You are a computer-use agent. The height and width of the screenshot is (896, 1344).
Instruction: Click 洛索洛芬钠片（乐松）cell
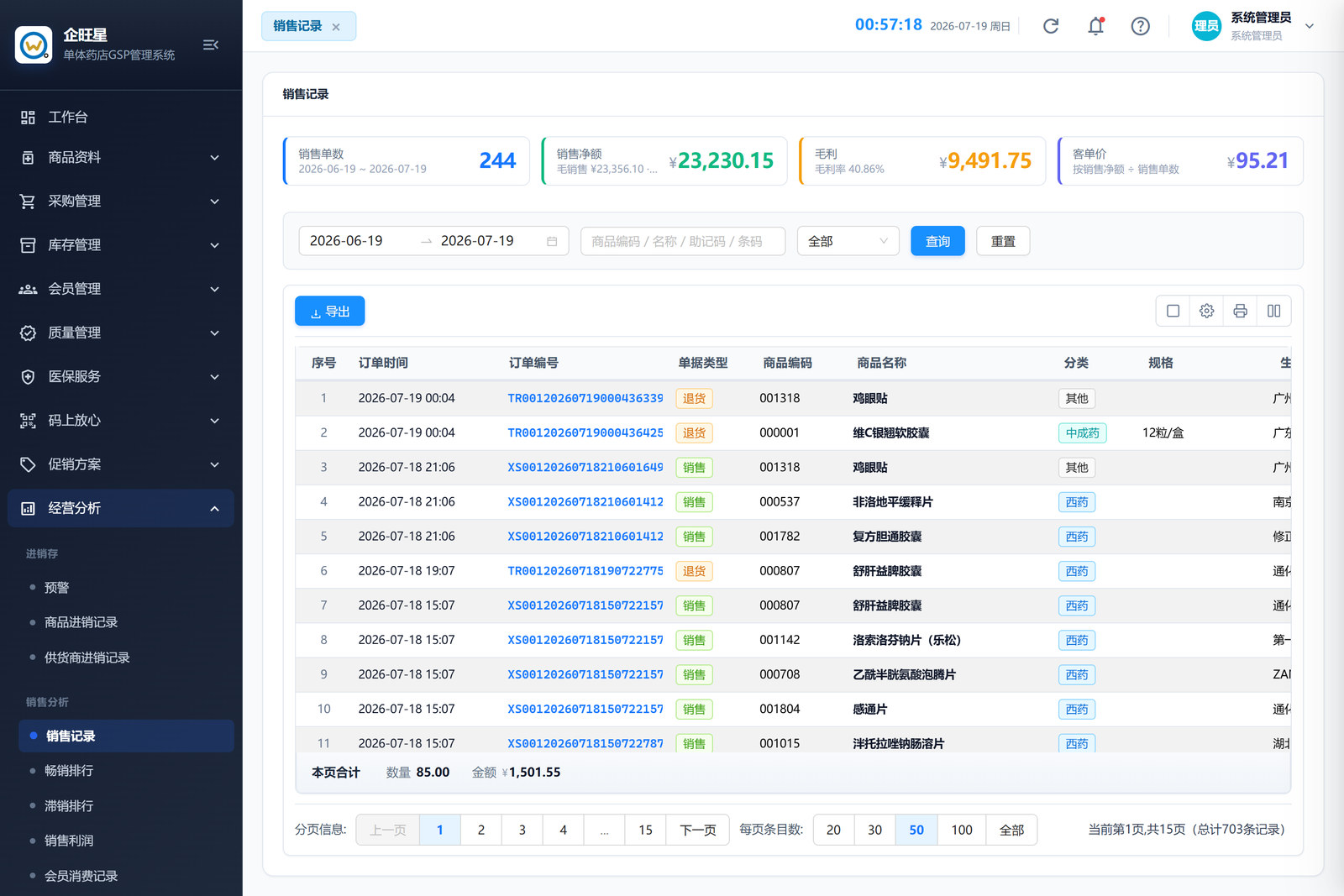pos(907,640)
